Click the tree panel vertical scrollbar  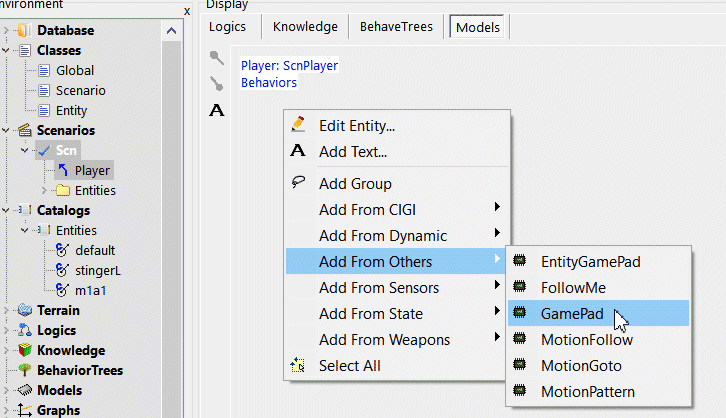click(x=171, y=200)
